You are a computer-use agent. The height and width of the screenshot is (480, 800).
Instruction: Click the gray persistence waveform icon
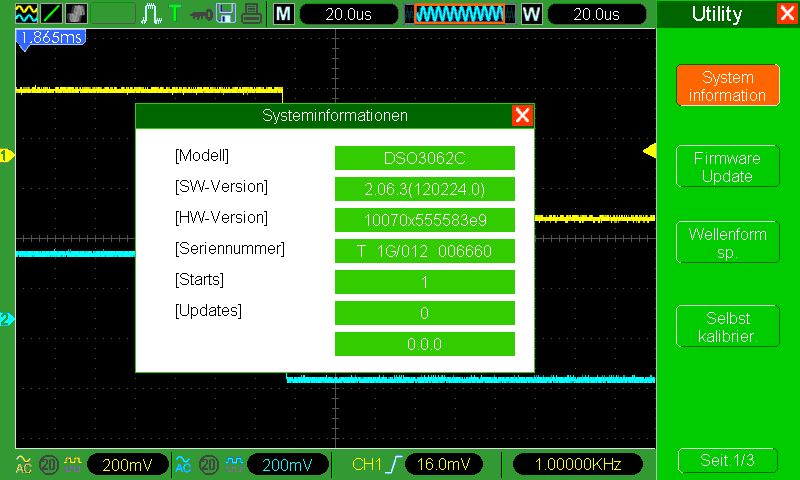(76, 13)
